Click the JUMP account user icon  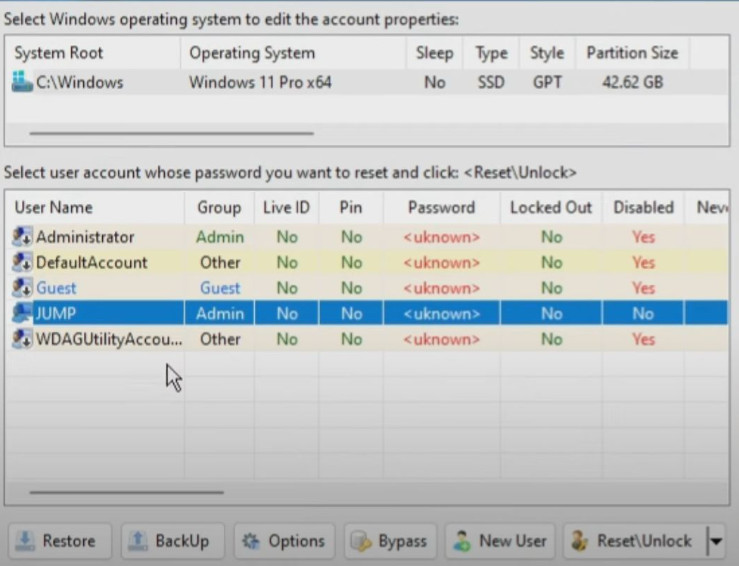coord(22,313)
